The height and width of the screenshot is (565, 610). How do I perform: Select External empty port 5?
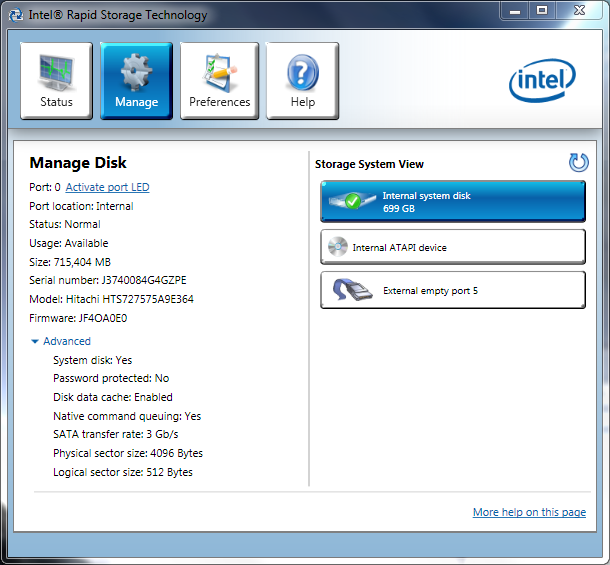pyautogui.click(x=453, y=290)
